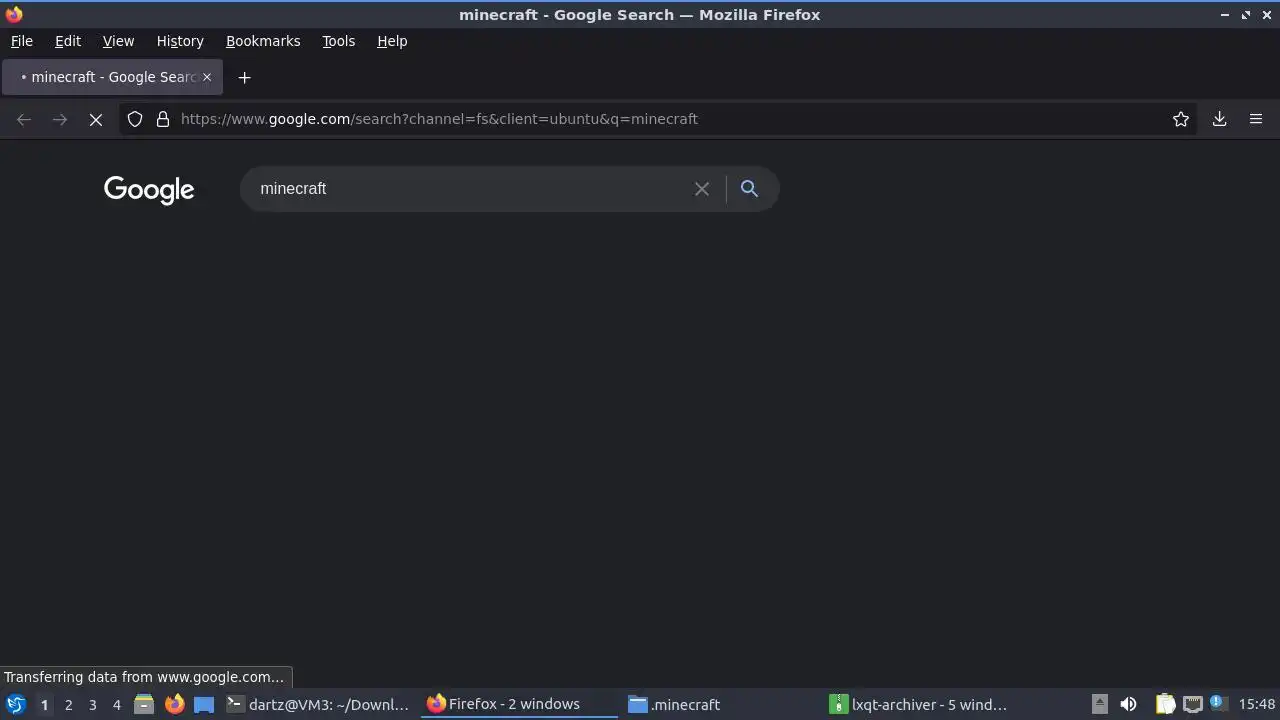
Task: Switch to virtual desktop 3
Action: pos(92,705)
